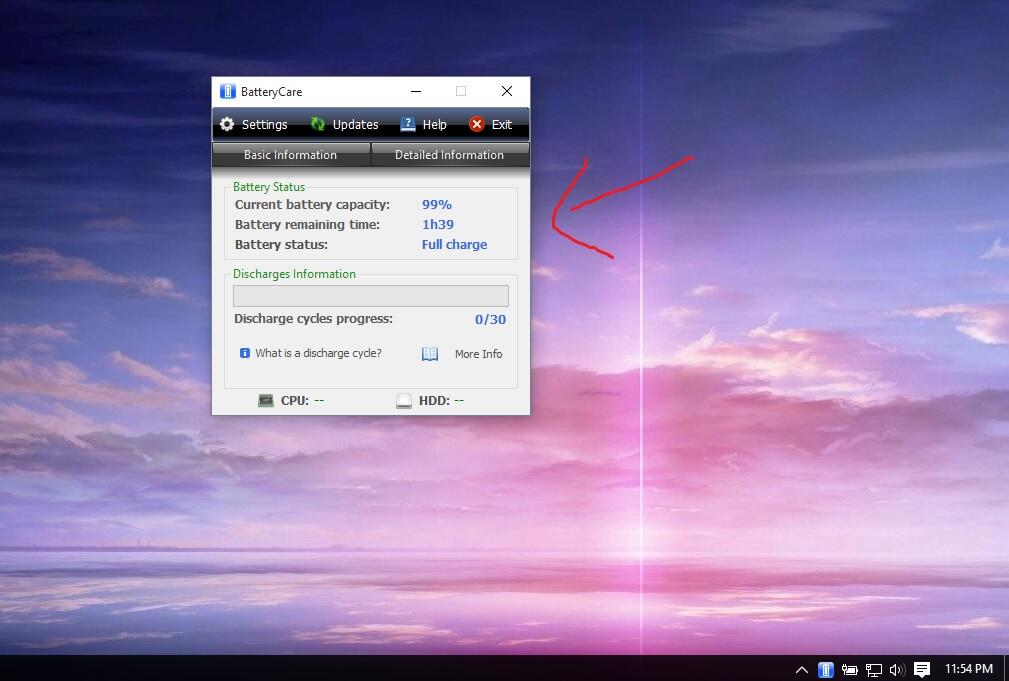Check for Updates in BatteryCare
The height and width of the screenshot is (681, 1009).
pyautogui.click(x=344, y=124)
